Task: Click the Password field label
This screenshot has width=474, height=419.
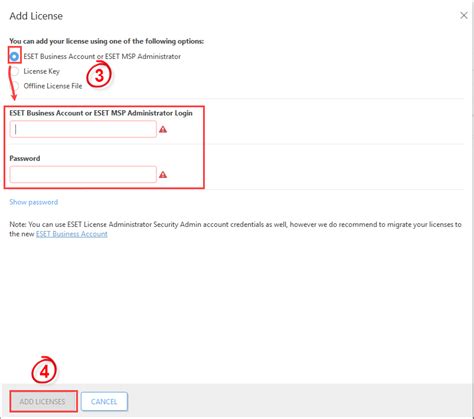Action: 25,158
